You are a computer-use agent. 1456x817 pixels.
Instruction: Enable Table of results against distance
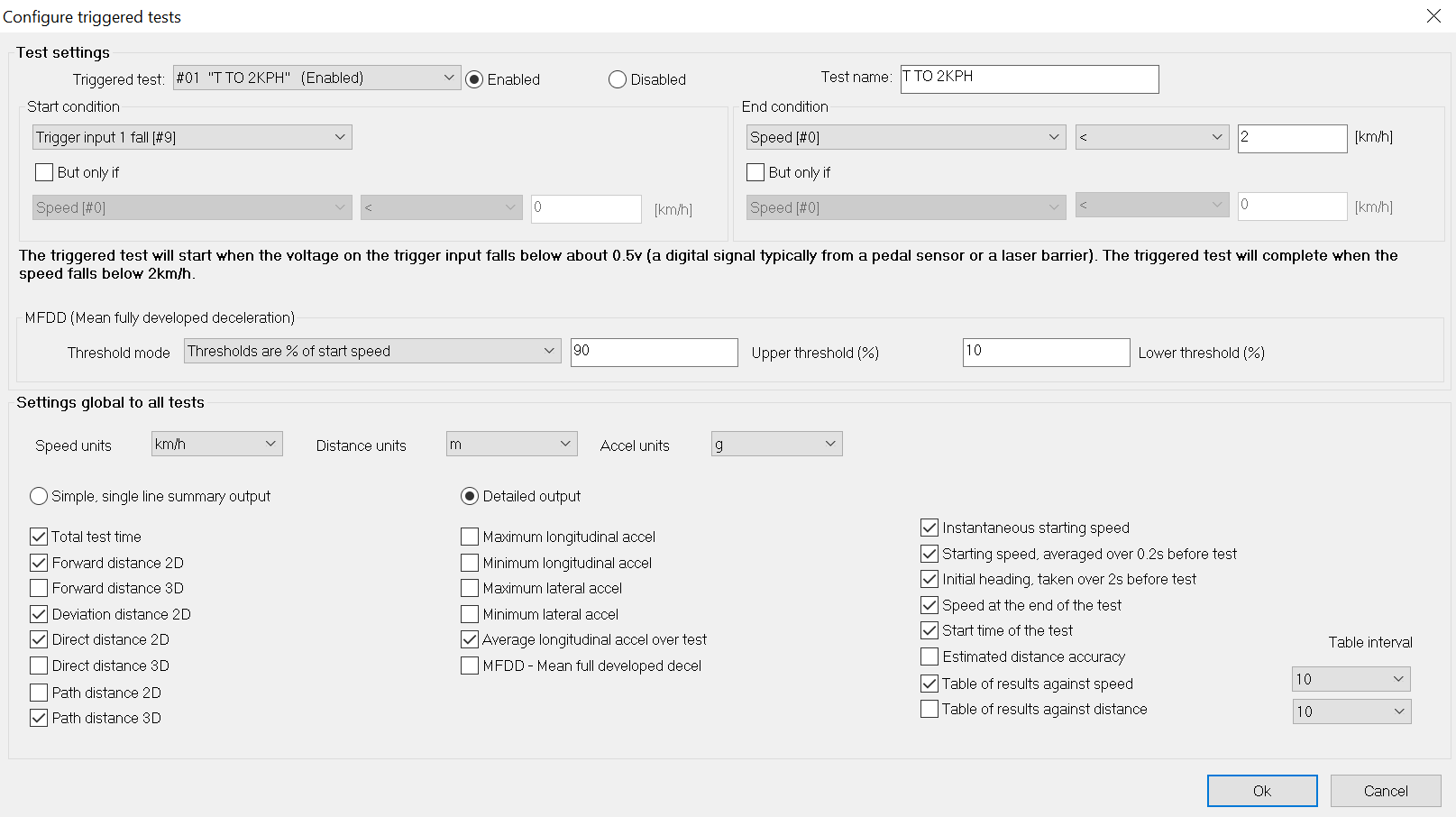pyautogui.click(x=929, y=709)
